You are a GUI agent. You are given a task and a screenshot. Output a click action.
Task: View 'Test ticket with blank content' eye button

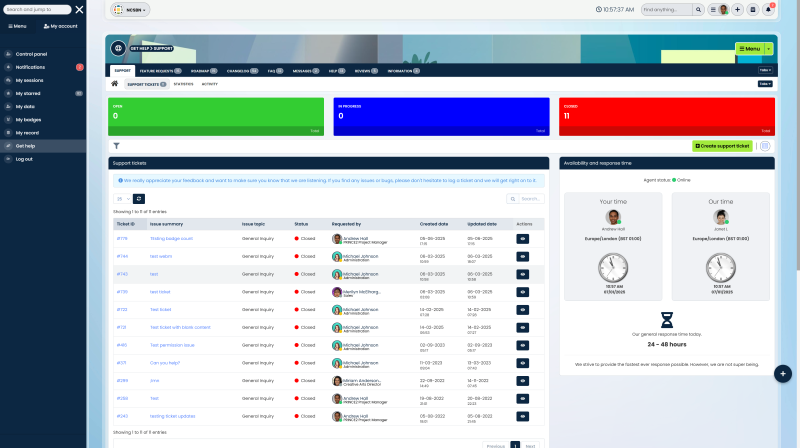tap(522, 328)
